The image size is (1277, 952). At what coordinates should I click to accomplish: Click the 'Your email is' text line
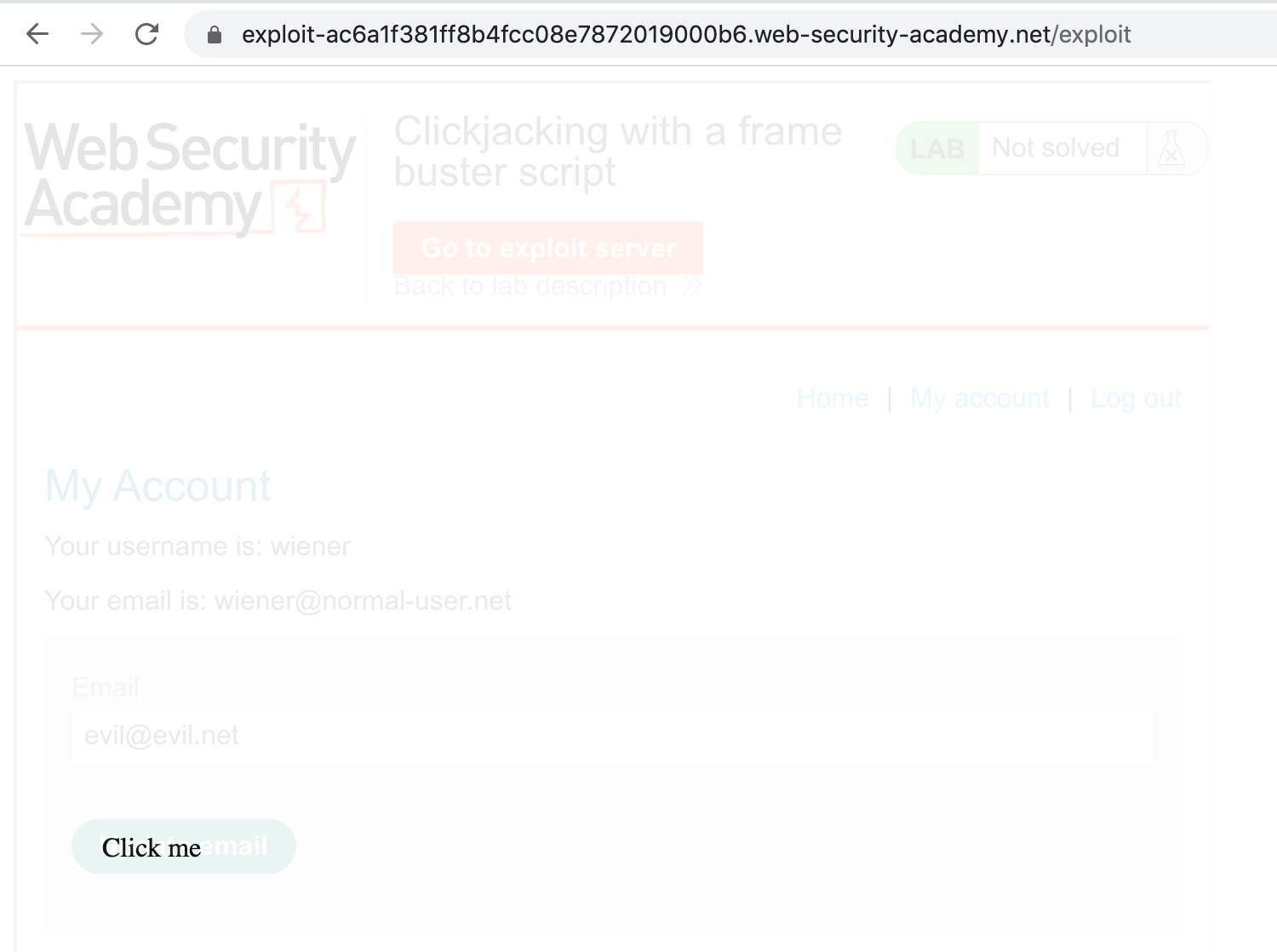pos(278,601)
